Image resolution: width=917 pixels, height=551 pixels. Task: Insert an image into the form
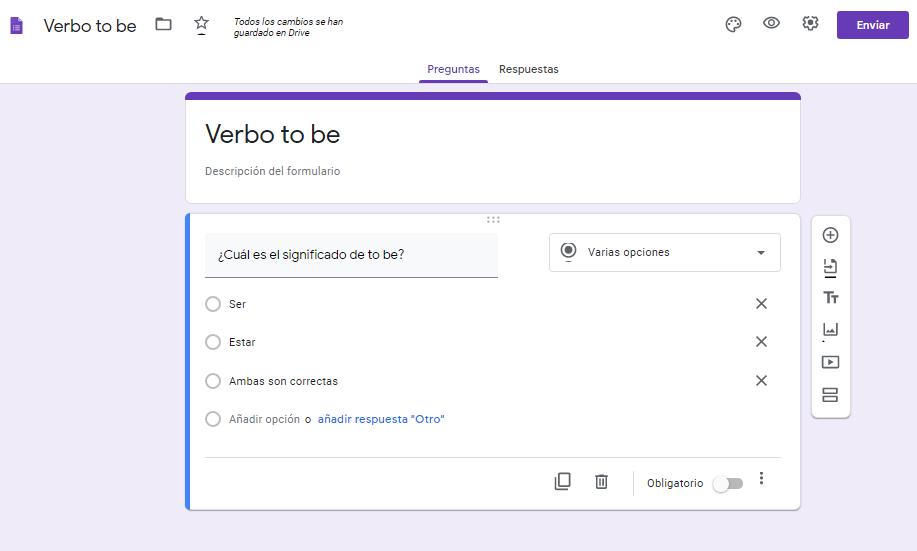[x=830, y=330]
